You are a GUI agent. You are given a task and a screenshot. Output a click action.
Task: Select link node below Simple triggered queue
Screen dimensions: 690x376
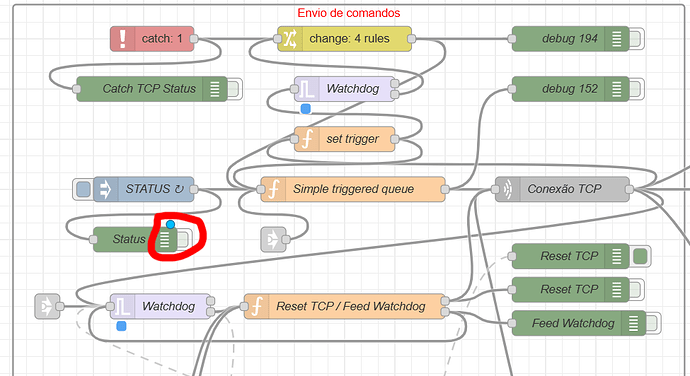(274, 240)
